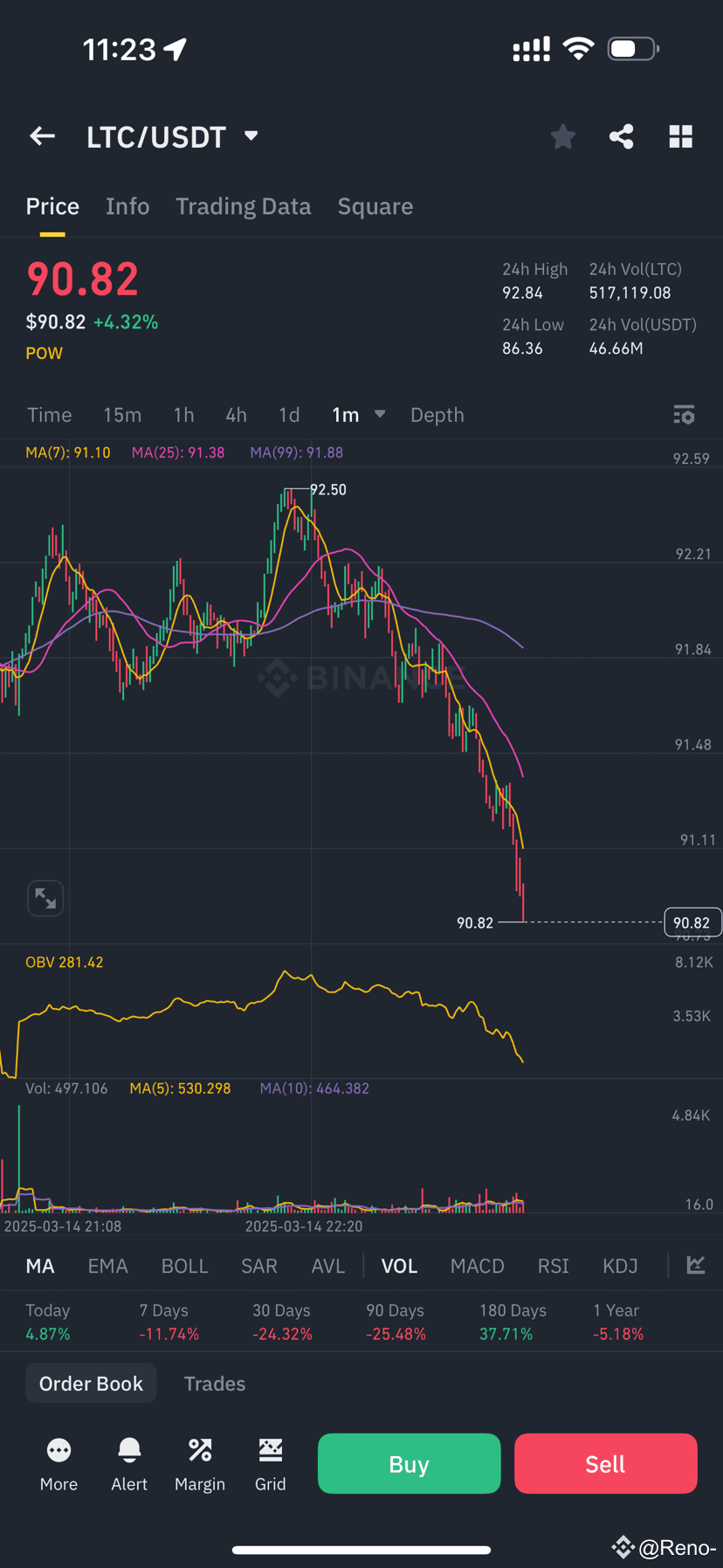This screenshot has width=723, height=1568.
Task: Expand the 1m interval dropdown arrow
Action: [x=380, y=414]
